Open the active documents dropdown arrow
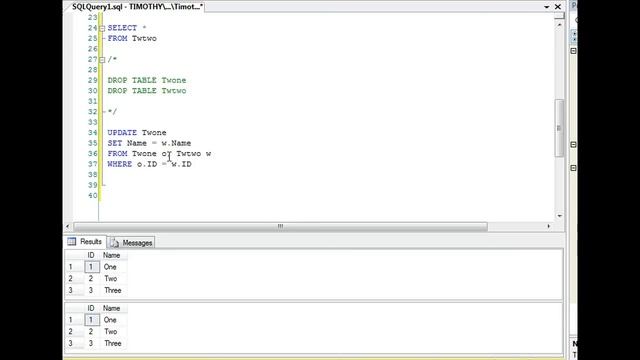640x360 pixels. coord(547,7)
